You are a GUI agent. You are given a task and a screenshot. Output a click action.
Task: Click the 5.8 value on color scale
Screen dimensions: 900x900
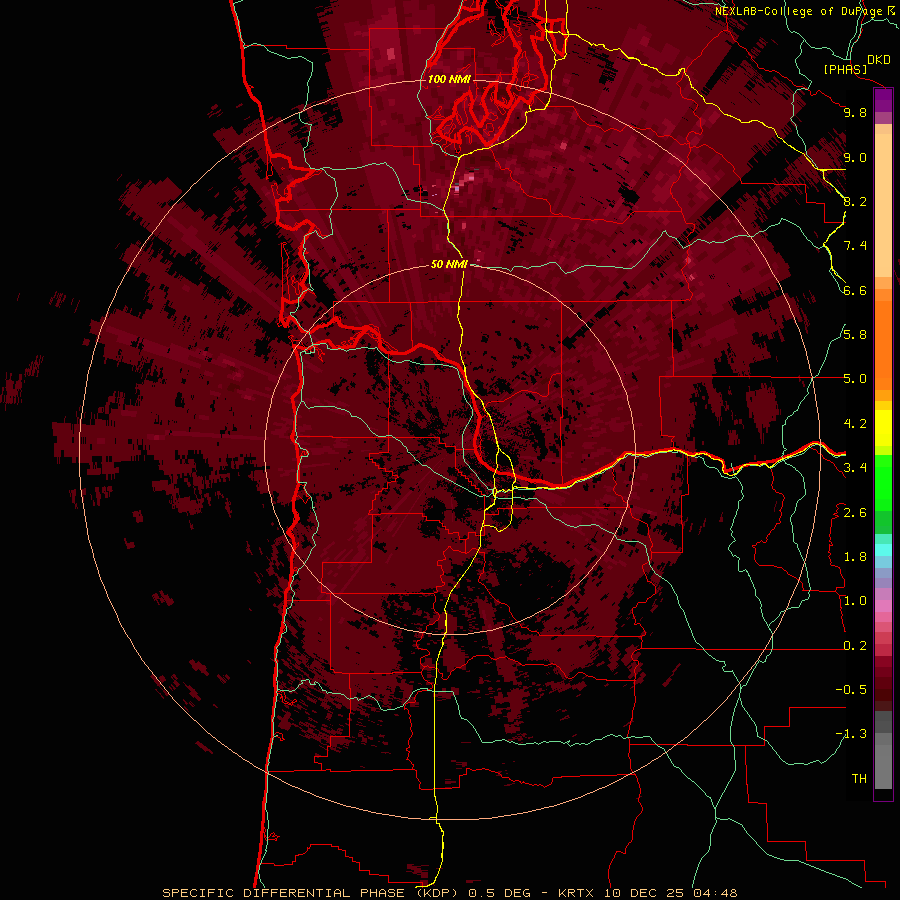pyautogui.click(x=855, y=335)
